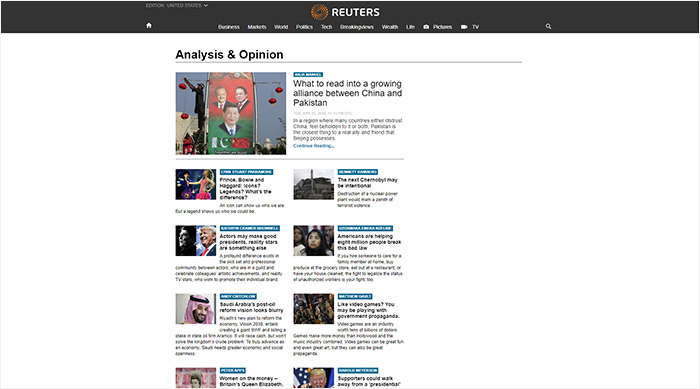Open the Life section

pyautogui.click(x=410, y=27)
